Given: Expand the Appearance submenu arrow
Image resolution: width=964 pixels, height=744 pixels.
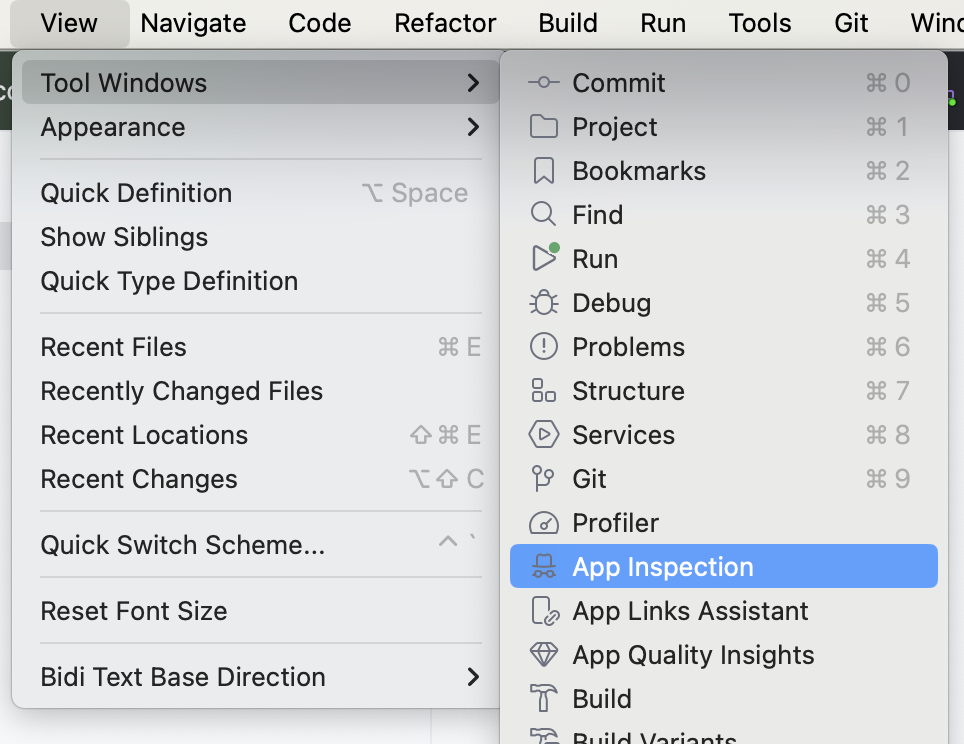Looking at the screenshot, I should 473,127.
